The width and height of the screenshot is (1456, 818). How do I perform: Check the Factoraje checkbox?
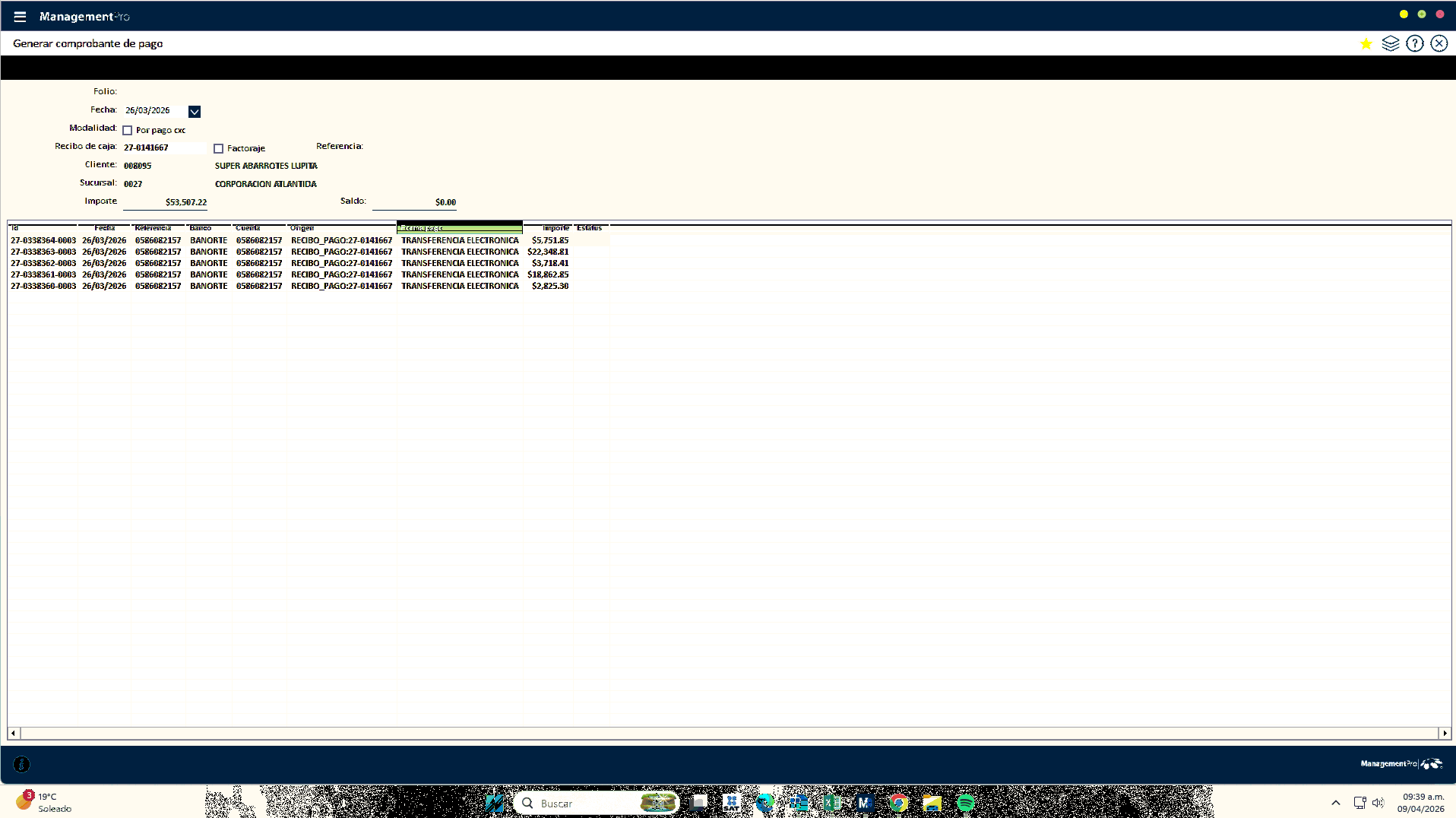[x=219, y=149]
